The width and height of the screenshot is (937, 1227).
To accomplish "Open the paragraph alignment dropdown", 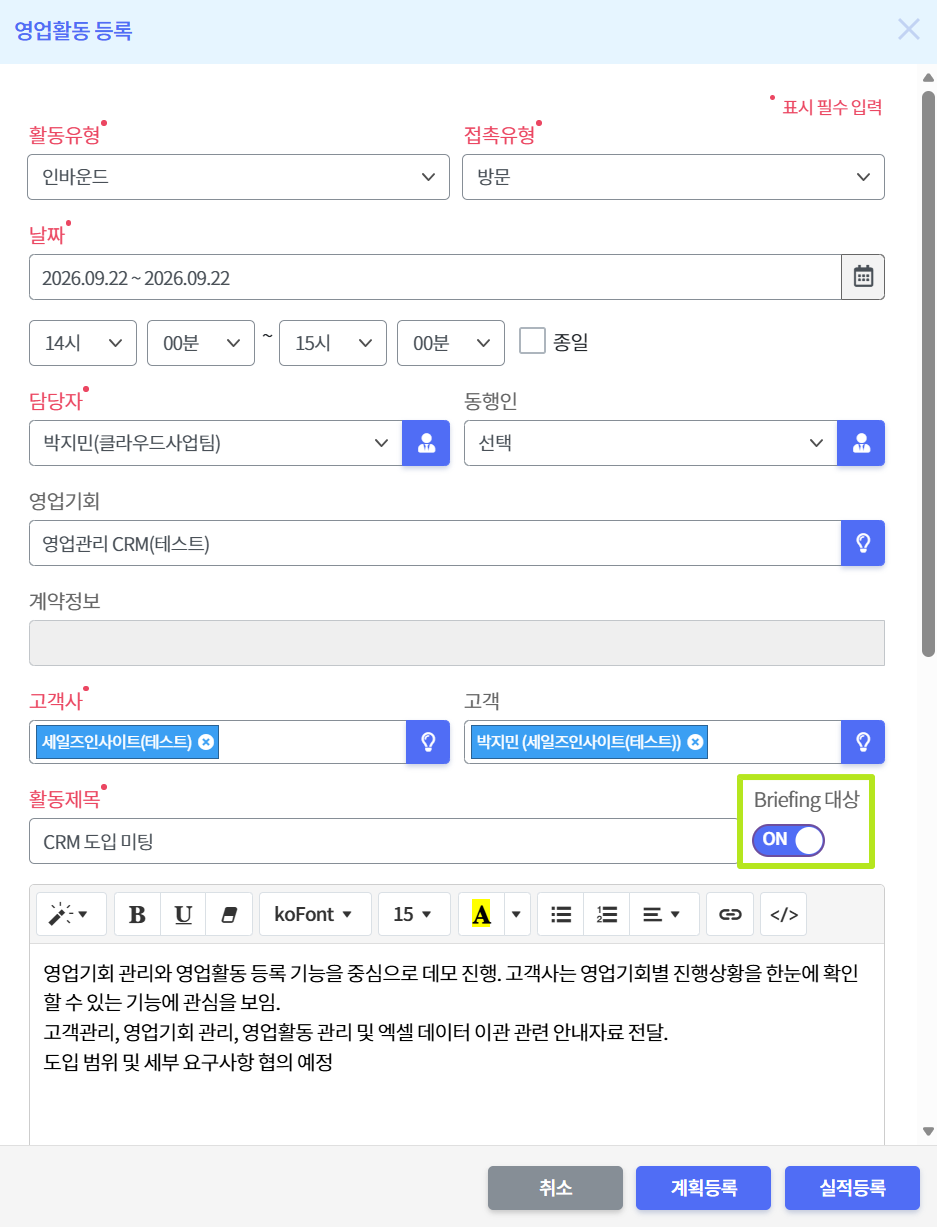I will pyautogui.click(x=664, y=914).
